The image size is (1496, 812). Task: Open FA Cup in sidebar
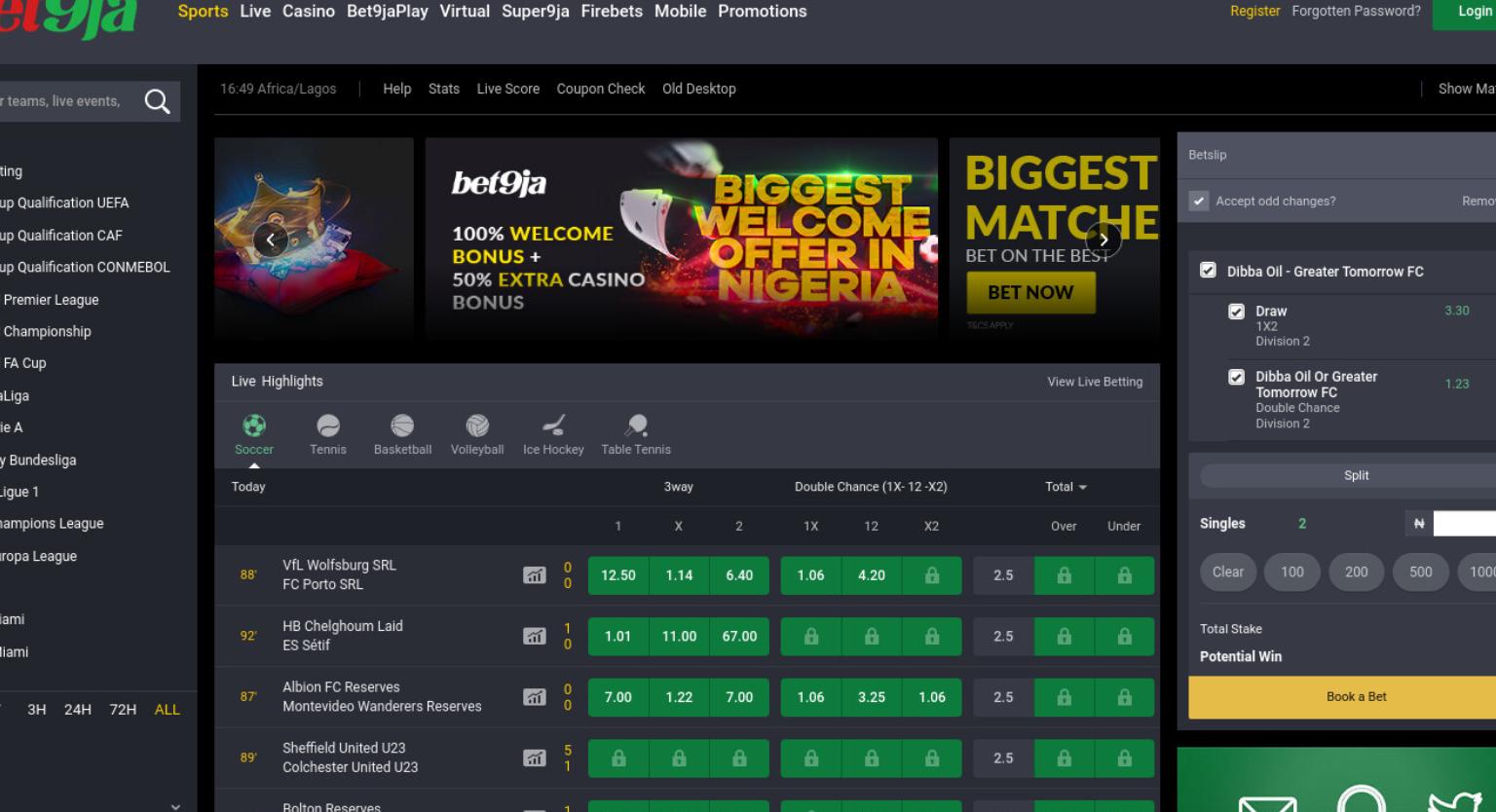[24, 363]
